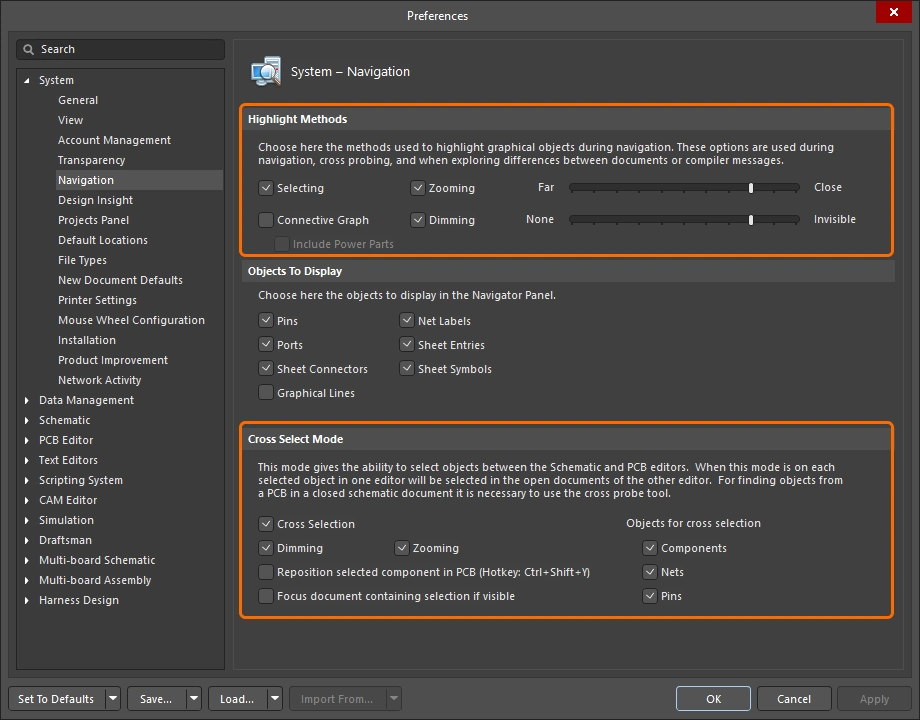The image size is (920, 720).
Task: Select Network Activity in the tree
Action: (x=100, y=380)
